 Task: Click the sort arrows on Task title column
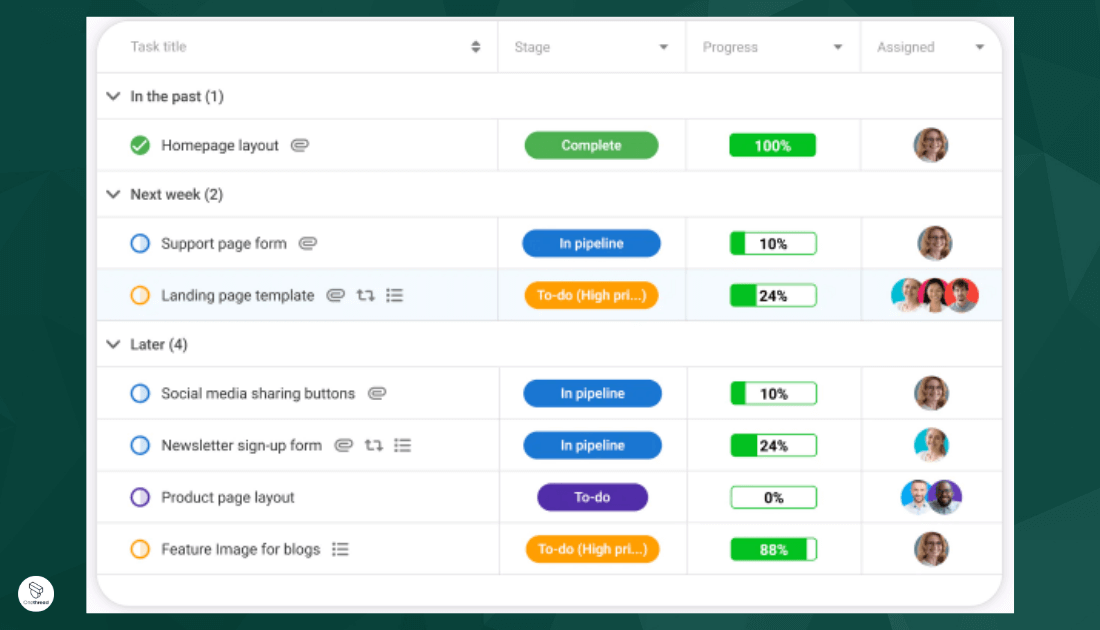pos(475,46)
